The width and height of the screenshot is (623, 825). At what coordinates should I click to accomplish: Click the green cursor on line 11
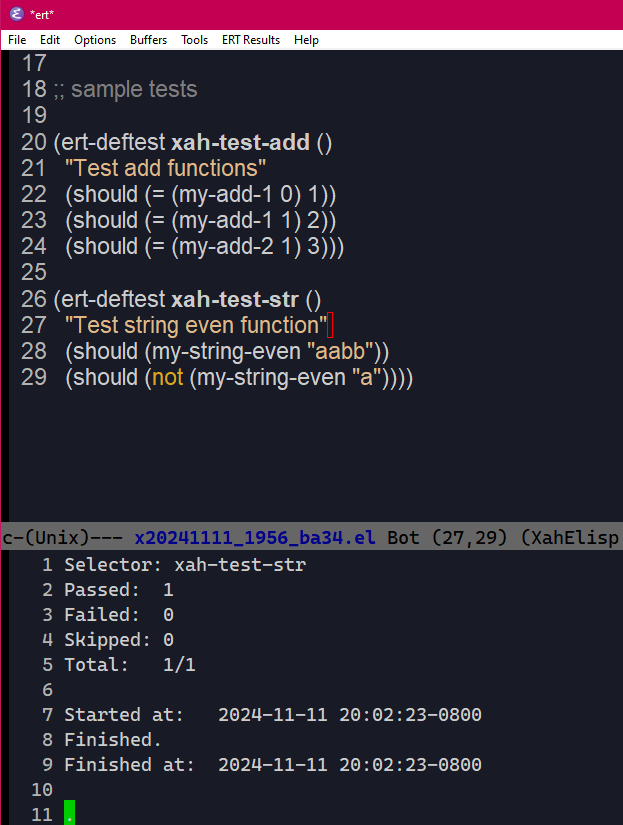coord(68,813)
